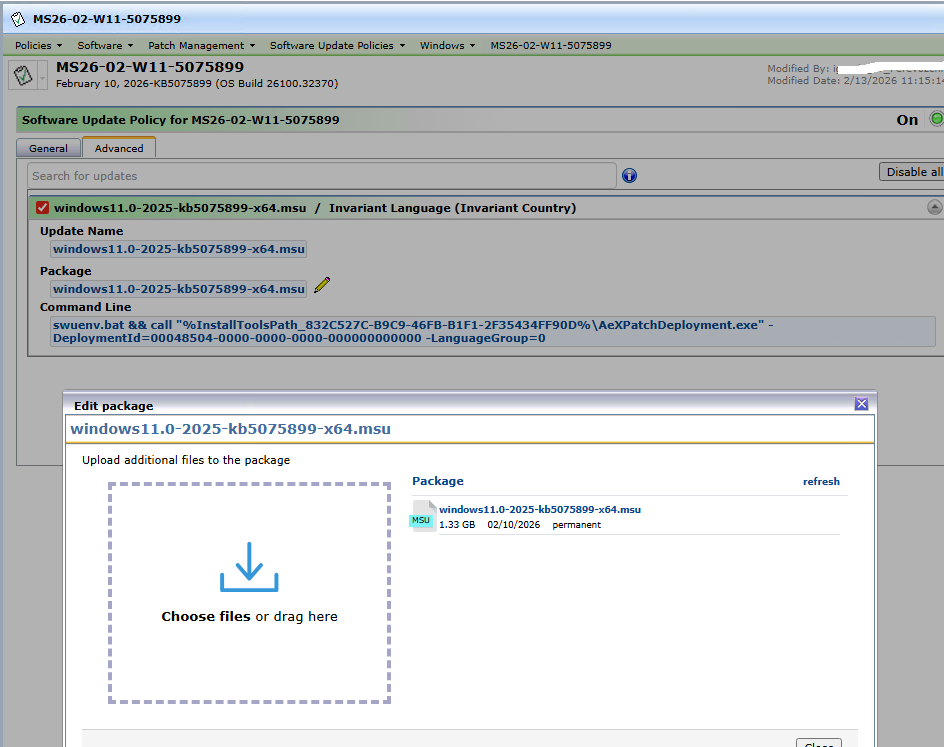Click the upload arrow icon in drop zone
The width and height of the screenshot is (944, 747).
pos(249,567)
